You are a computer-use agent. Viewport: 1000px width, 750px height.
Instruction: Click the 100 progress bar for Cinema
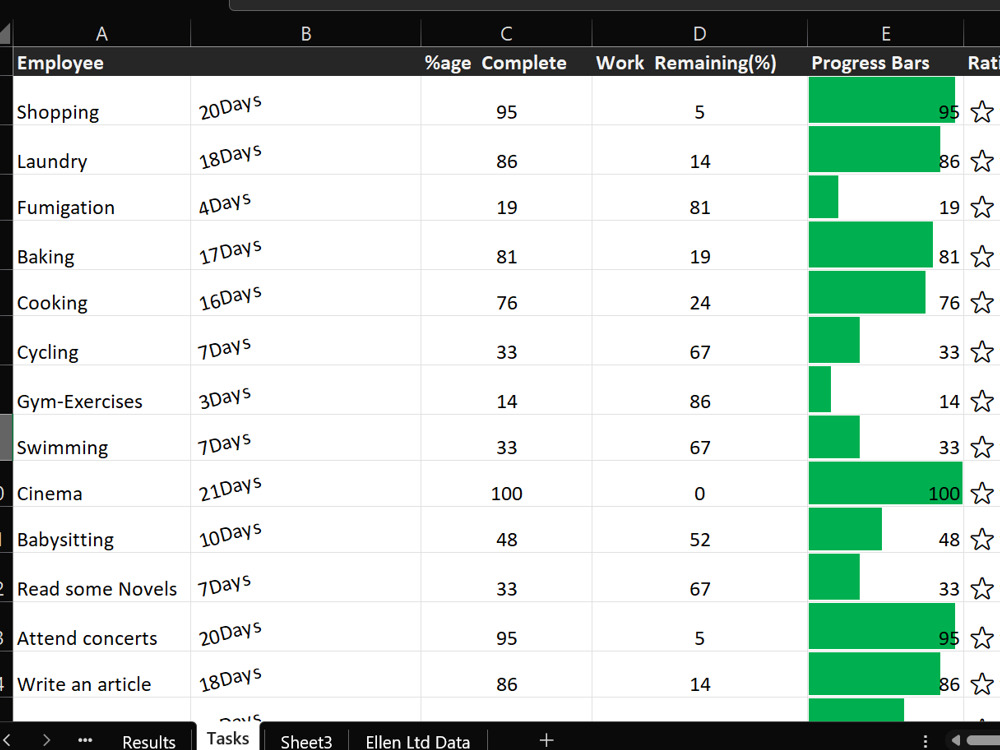[x=886, y=483]
